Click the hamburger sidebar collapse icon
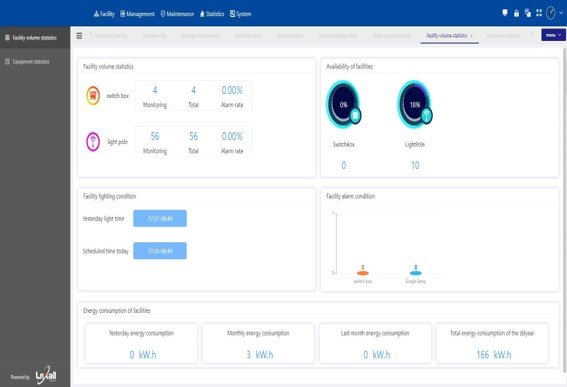The image size is (567, 387). (79, 35)
